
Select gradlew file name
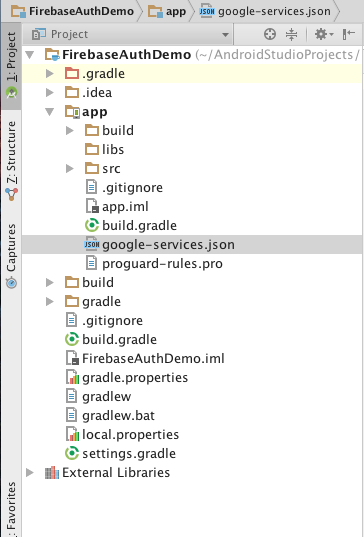pos(106,397)
